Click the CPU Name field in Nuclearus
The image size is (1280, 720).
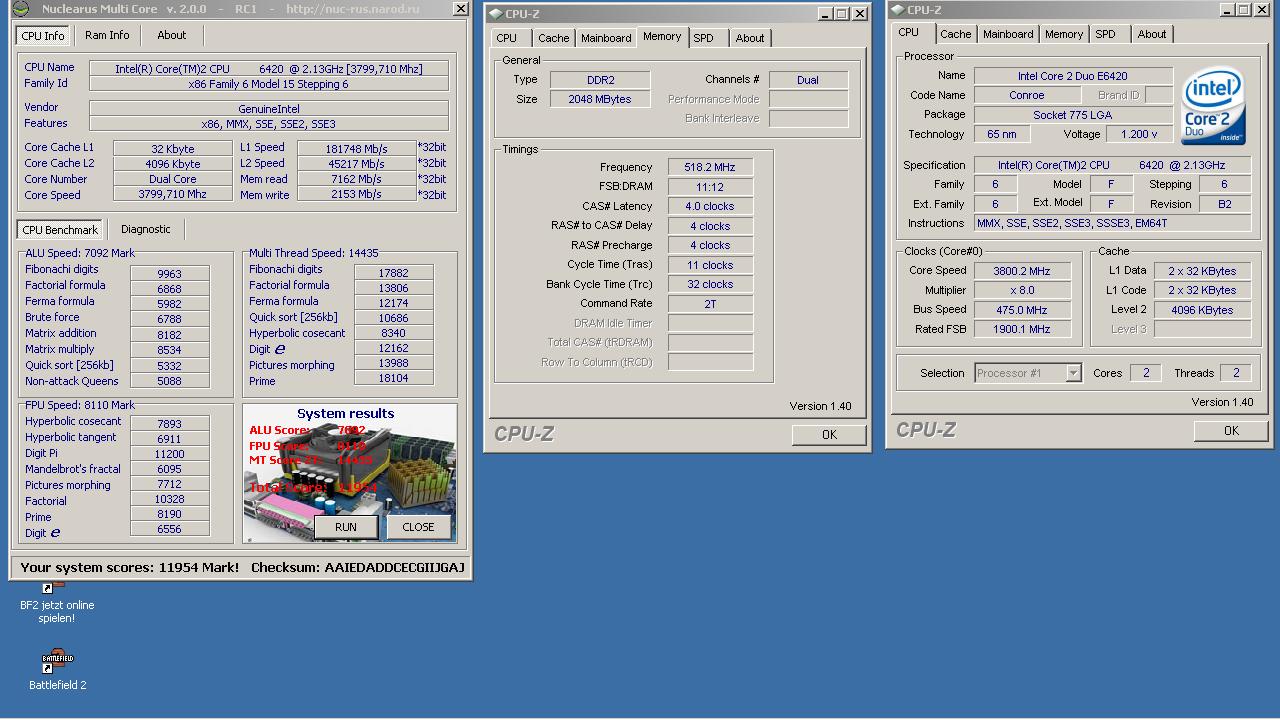269,69
